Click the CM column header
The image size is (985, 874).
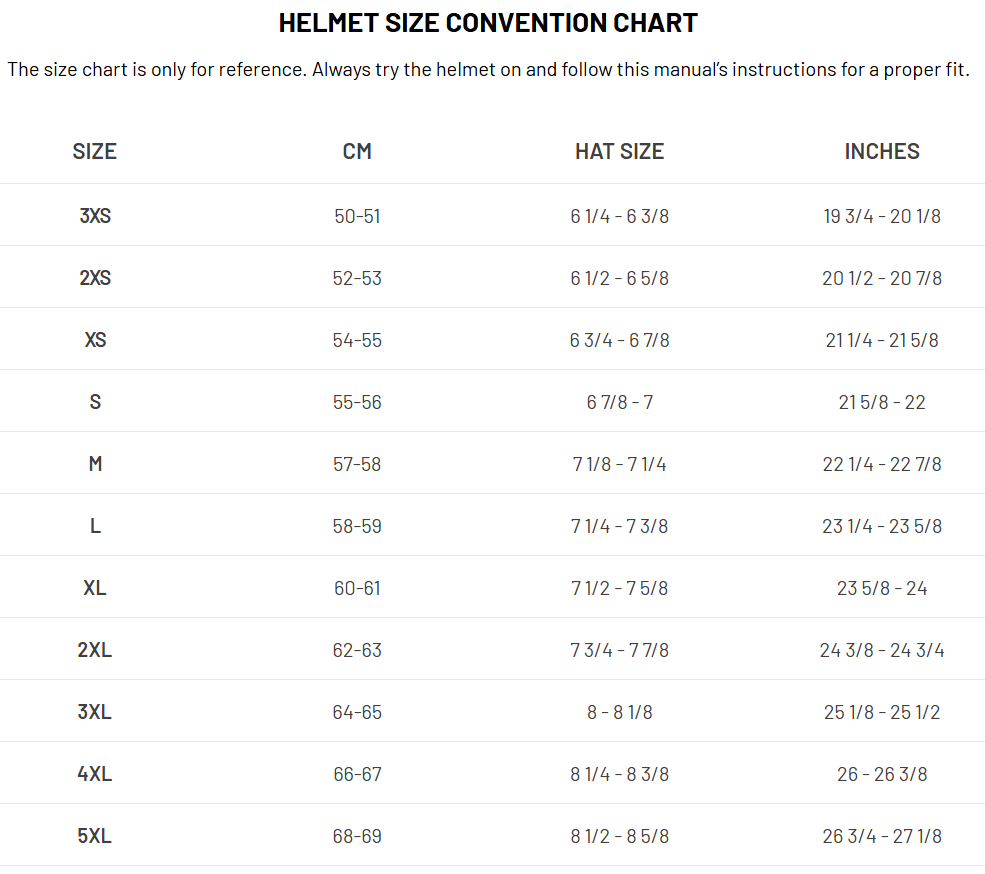(357, 151)
